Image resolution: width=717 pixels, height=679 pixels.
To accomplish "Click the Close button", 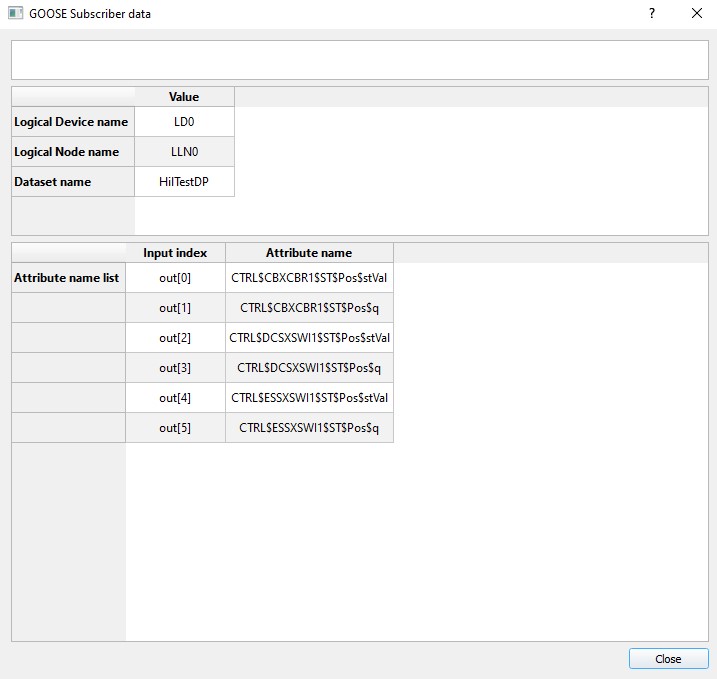I will (668, 658).
